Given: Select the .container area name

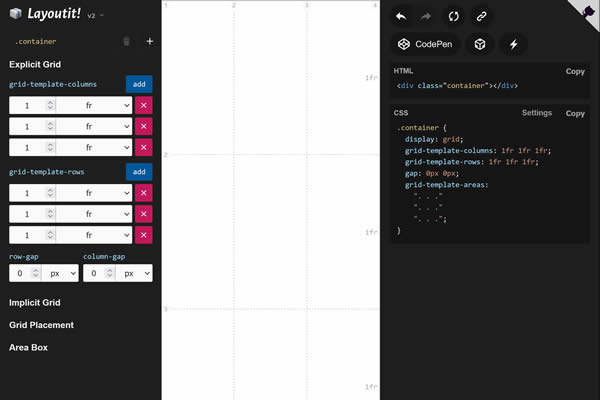Looking at the screenshot, I should coord(36,41).
